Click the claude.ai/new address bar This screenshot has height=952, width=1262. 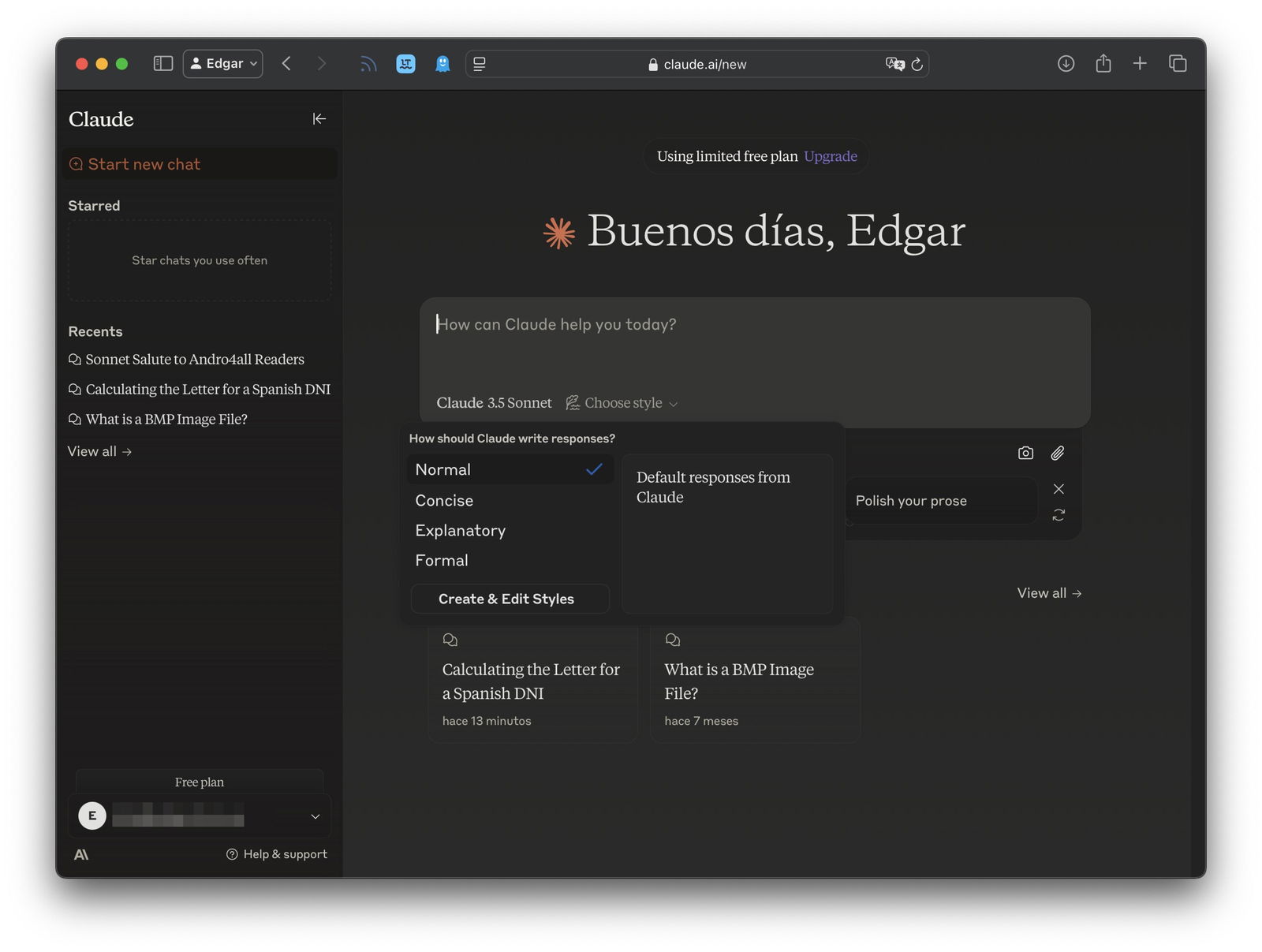pyautogui.click(x=696, y=65)
